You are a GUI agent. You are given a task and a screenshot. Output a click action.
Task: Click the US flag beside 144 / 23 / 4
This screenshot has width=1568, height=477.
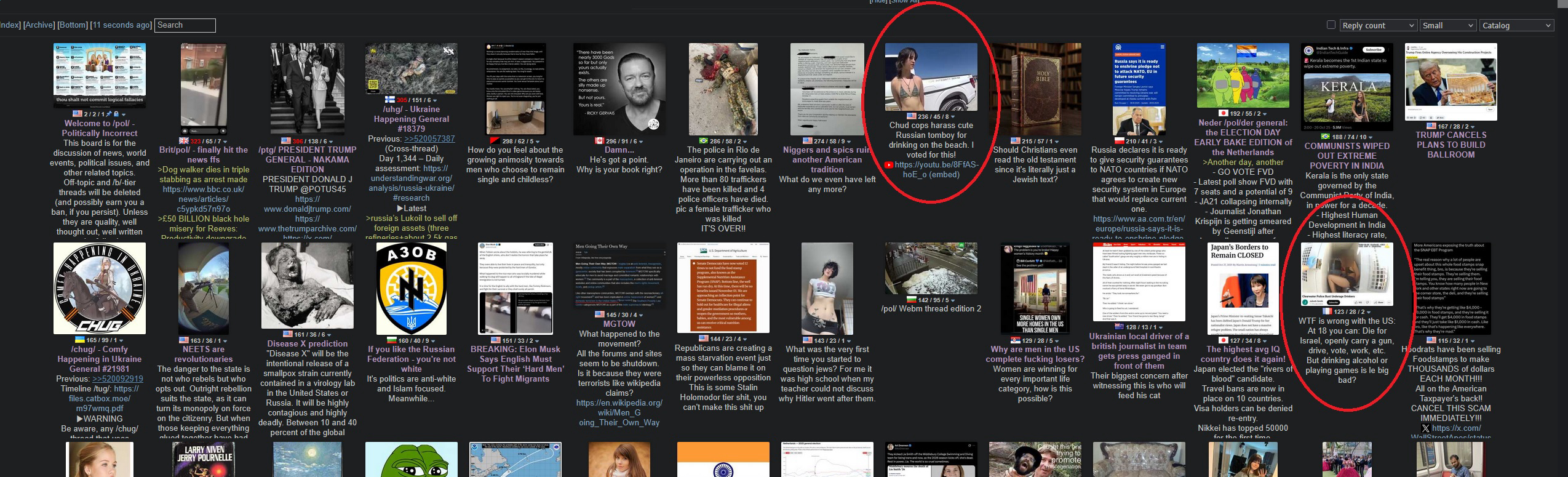click(704, 339)
